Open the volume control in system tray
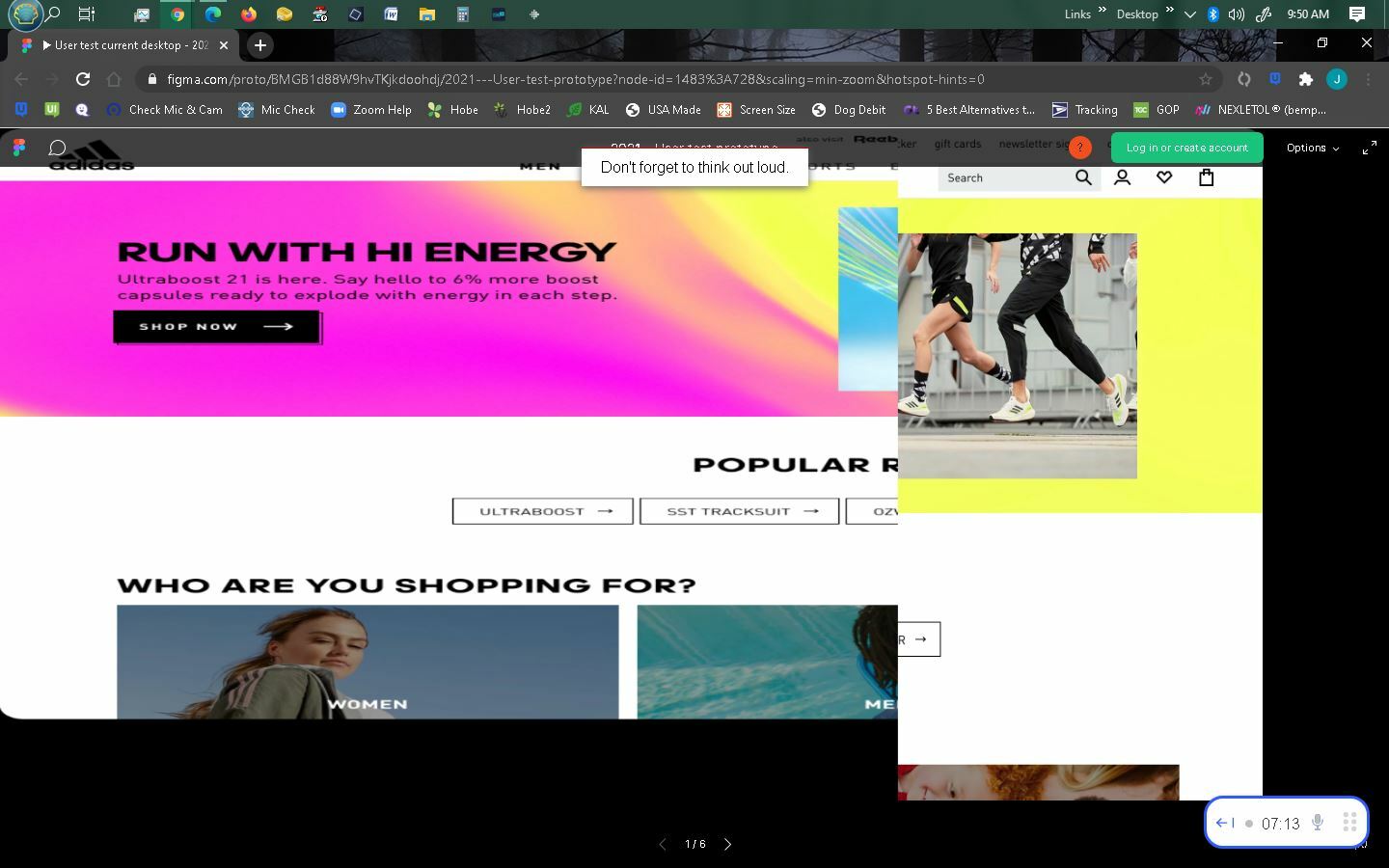 pyautogui.click(x=1237, y=14)
